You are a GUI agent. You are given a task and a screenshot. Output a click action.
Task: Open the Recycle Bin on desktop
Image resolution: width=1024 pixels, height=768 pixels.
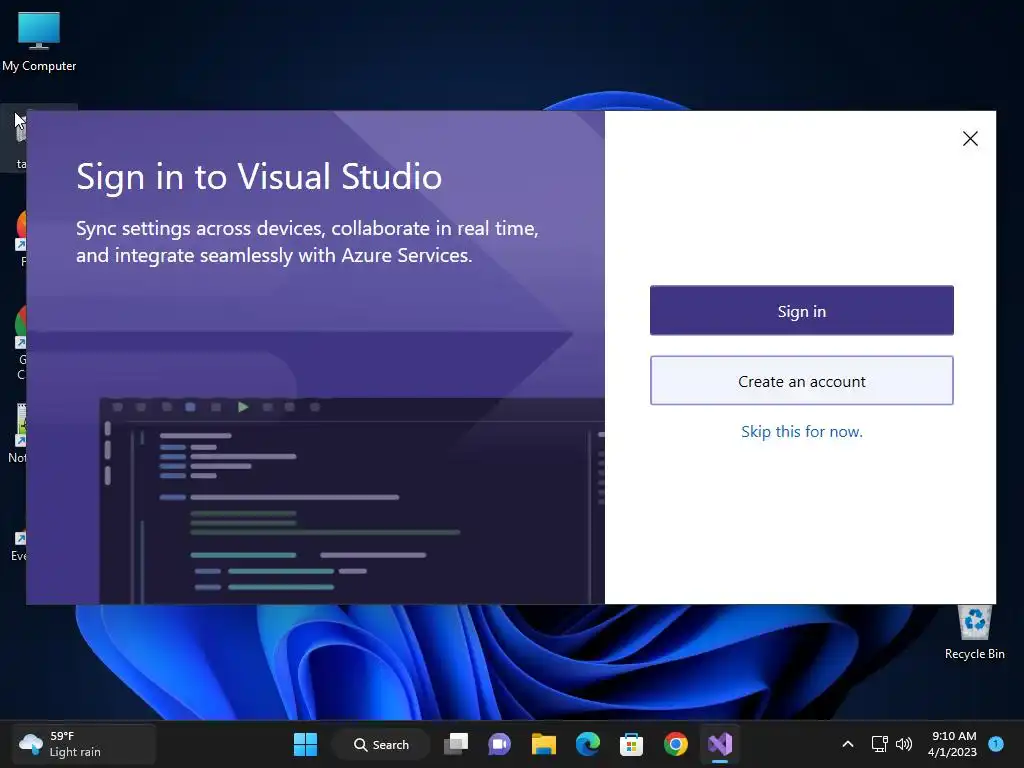(974, 632)
